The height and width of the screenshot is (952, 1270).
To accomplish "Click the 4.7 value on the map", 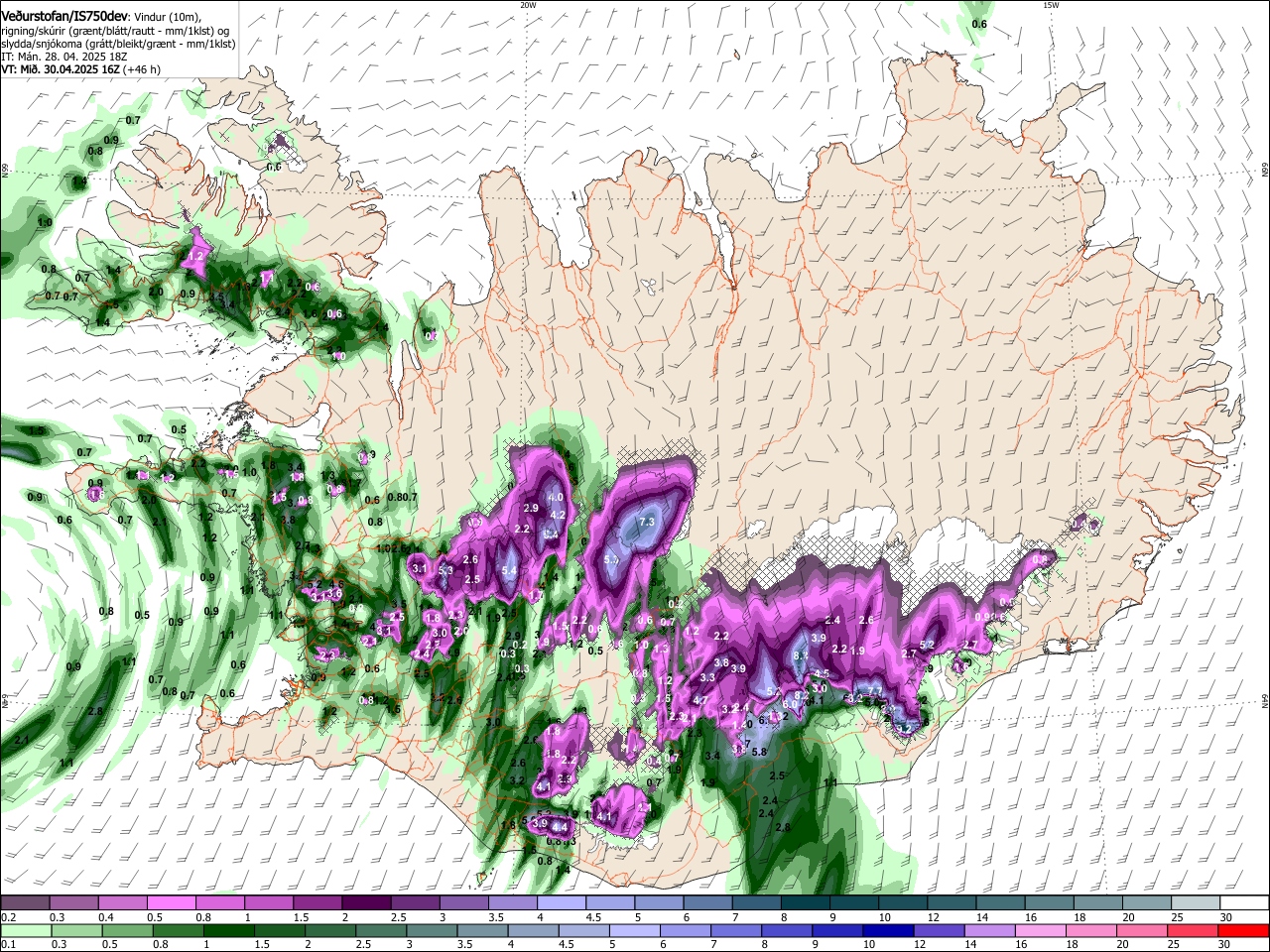I will (700, 700).
